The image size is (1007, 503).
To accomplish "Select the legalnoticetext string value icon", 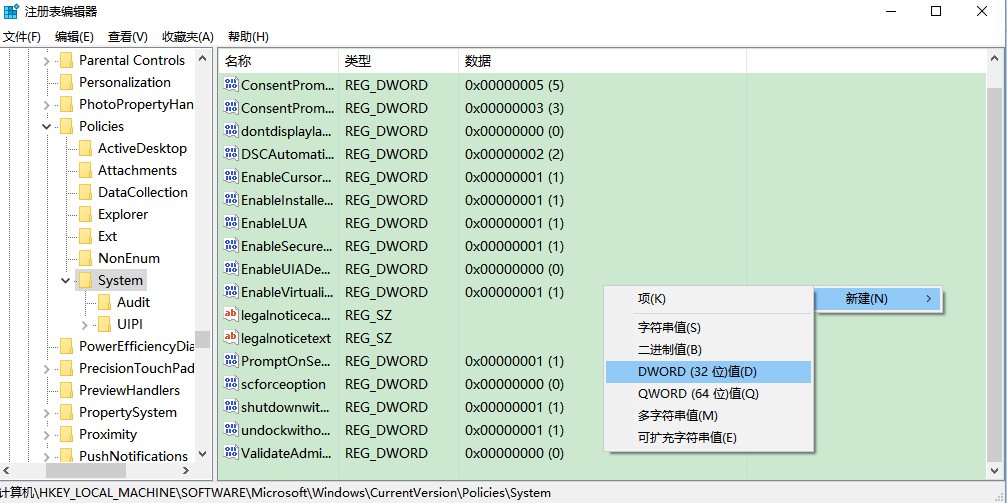I will pos(231,338).
